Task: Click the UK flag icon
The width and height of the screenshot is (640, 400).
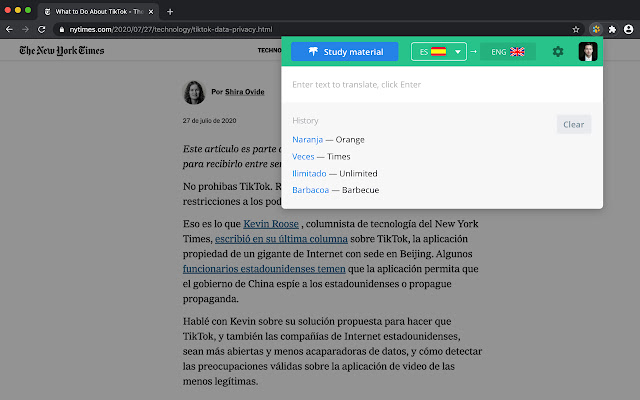Action: pyautogui.click(x=517, y=52)
